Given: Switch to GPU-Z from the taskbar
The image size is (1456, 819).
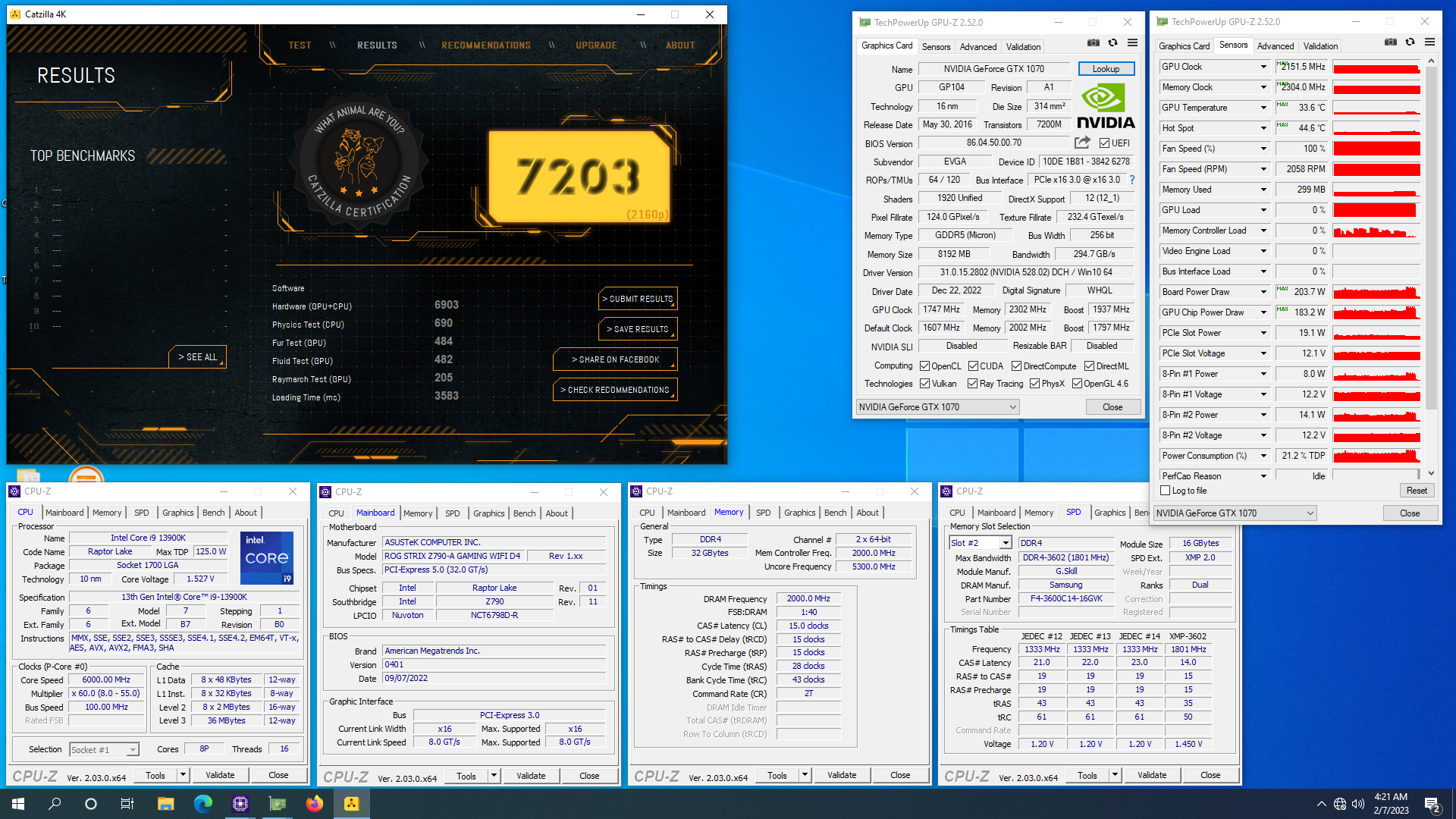Looking at the screenshot, I should tap(277, 804).
